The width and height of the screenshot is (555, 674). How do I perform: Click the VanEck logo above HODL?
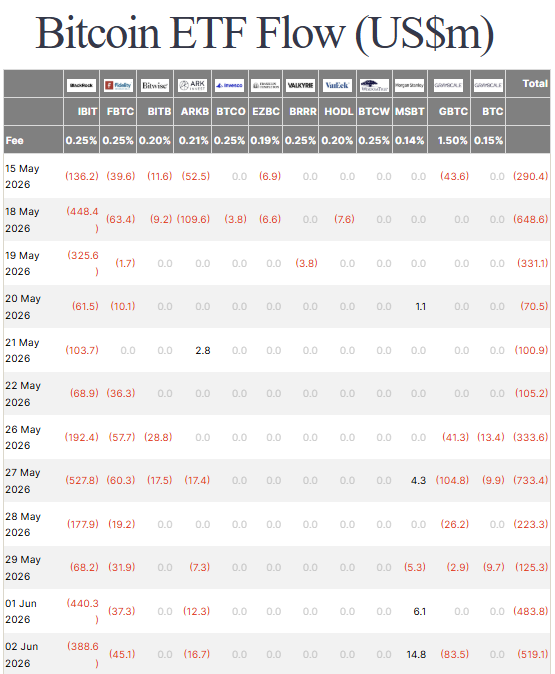tap(337, 85)
